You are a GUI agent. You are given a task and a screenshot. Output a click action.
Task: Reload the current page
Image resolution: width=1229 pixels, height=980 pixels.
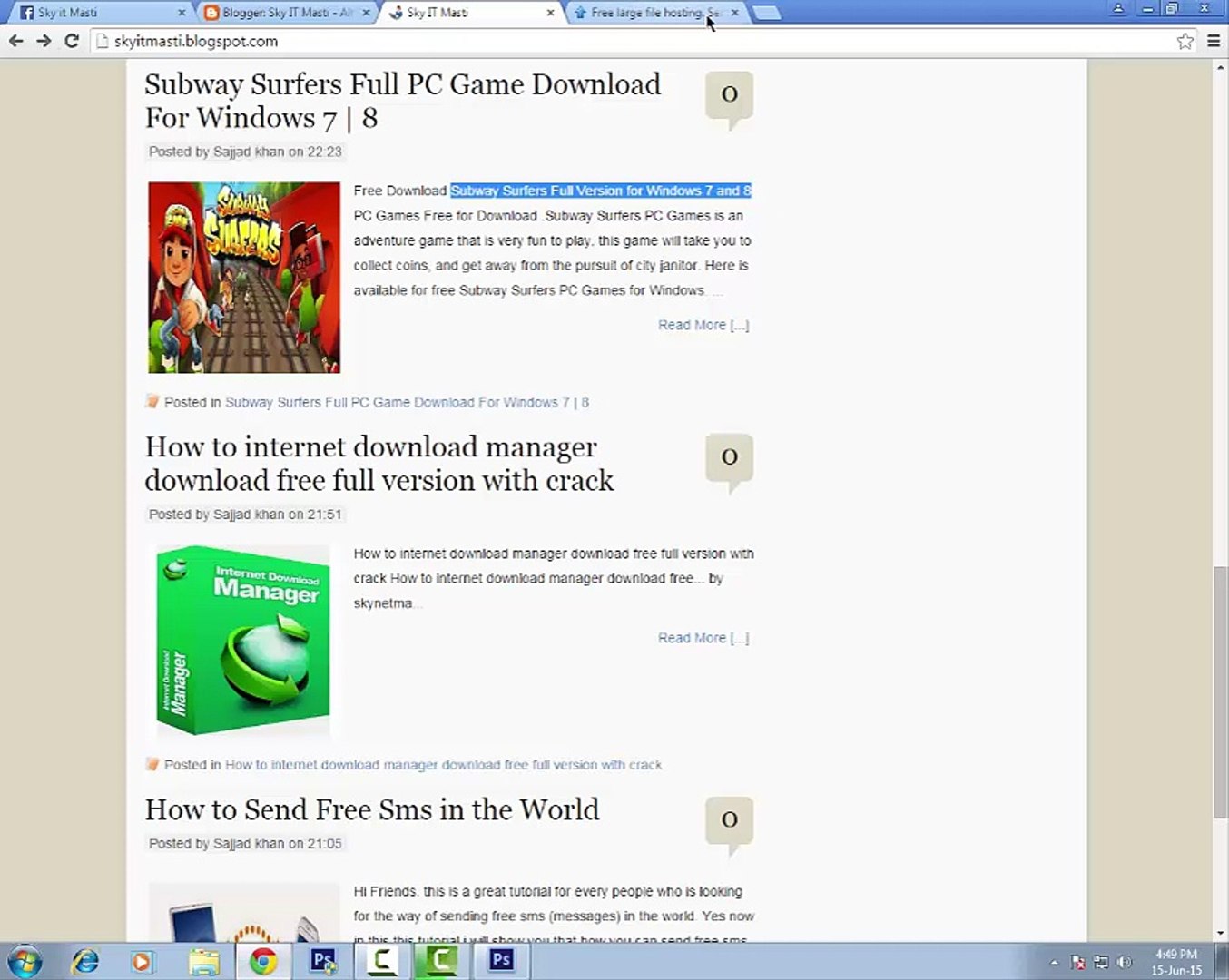click(72, 41)
